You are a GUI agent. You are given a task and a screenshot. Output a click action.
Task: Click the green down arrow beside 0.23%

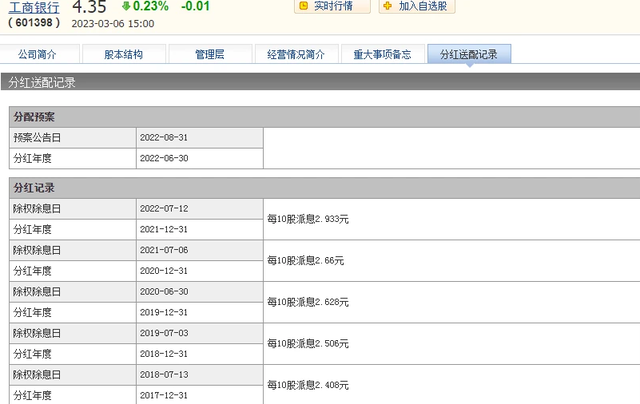(126, 6)
